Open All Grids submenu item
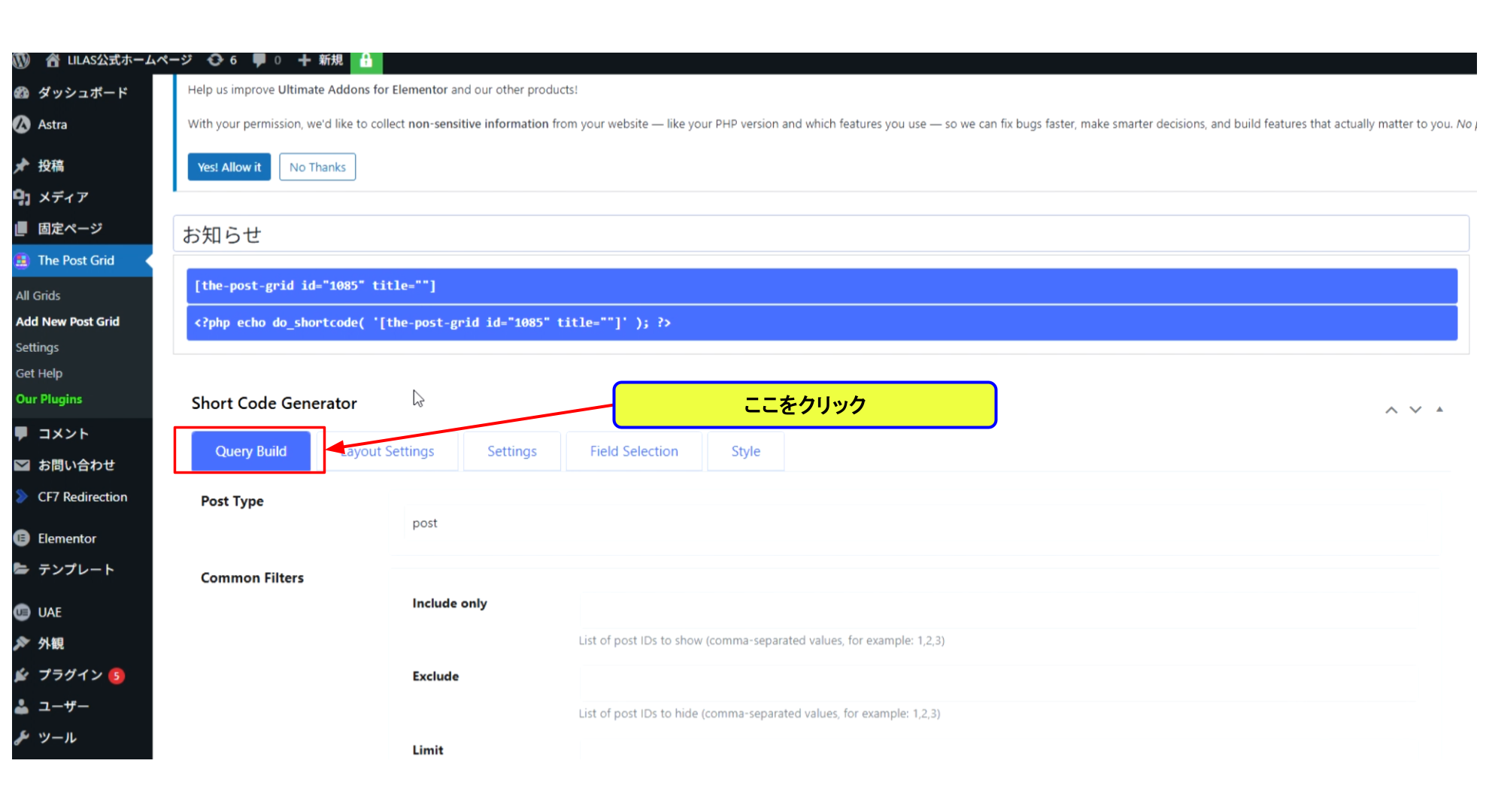This screenshot has width=1489, height=812. click(x=38, y=295)
